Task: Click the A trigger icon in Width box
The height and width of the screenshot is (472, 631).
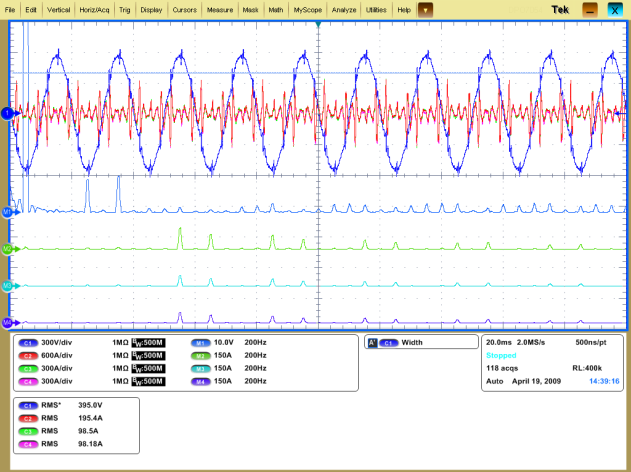Action: (x=372, y=343)
